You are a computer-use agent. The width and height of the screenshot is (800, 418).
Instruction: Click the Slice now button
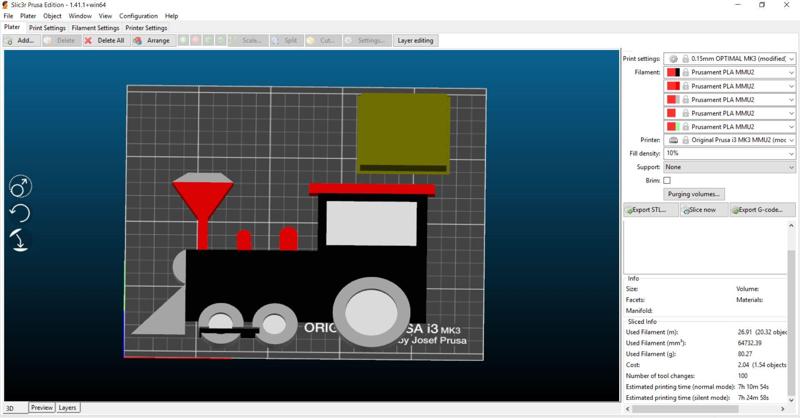(x=703, y=210)
